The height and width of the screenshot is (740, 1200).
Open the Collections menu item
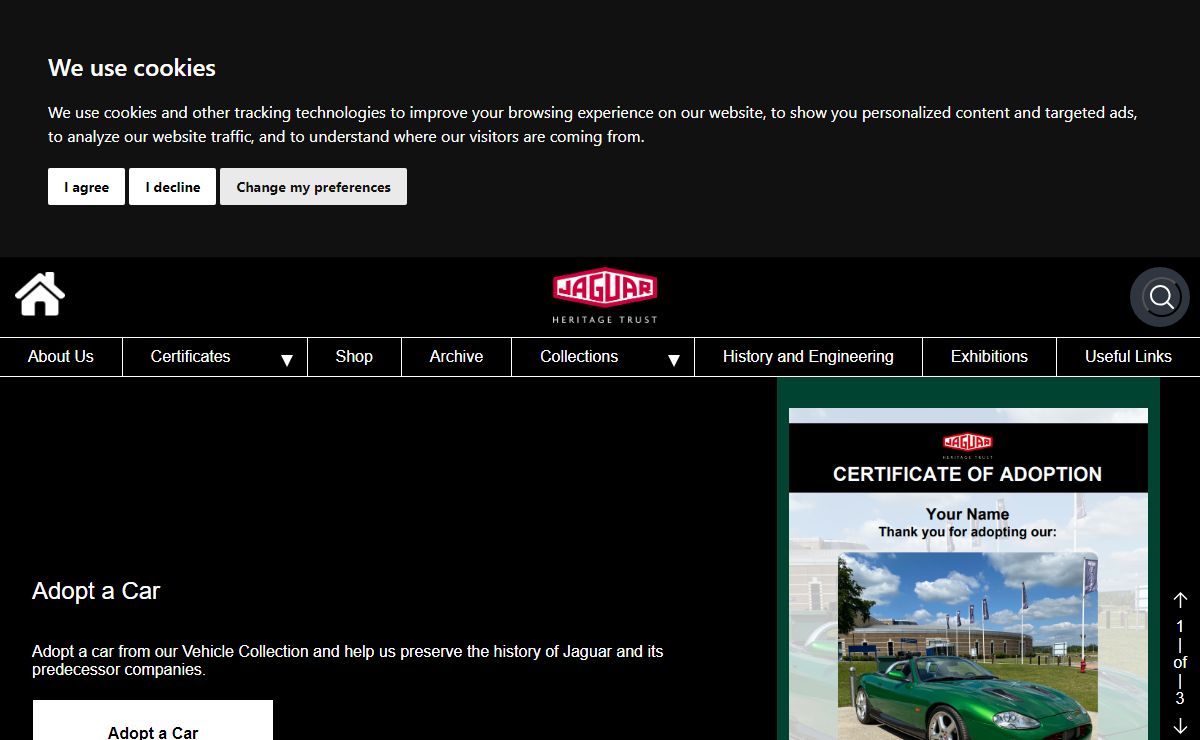pyautogui.click(x=579, y=357)
